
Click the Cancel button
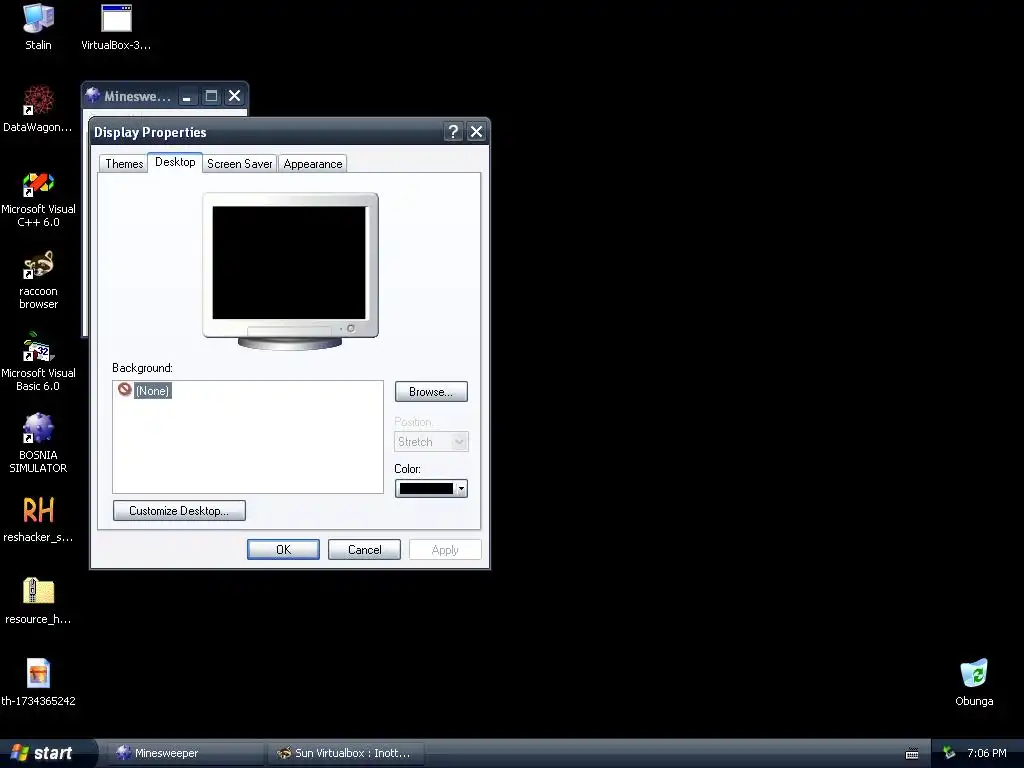(364, 550)
